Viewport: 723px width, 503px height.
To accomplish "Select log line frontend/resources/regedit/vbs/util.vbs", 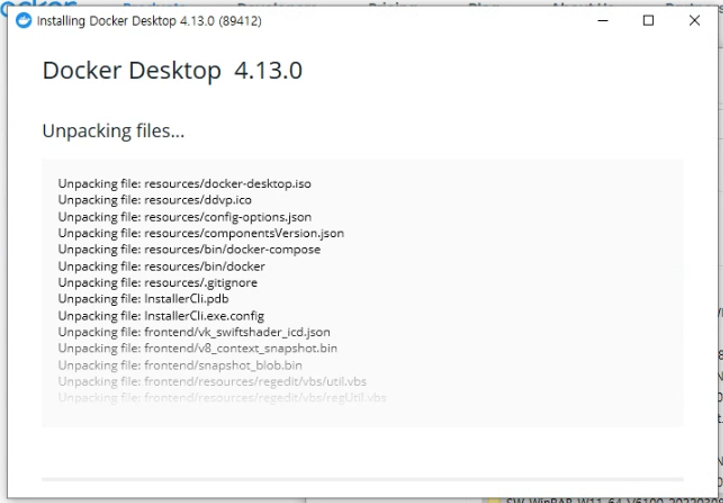I will [212, 381].
